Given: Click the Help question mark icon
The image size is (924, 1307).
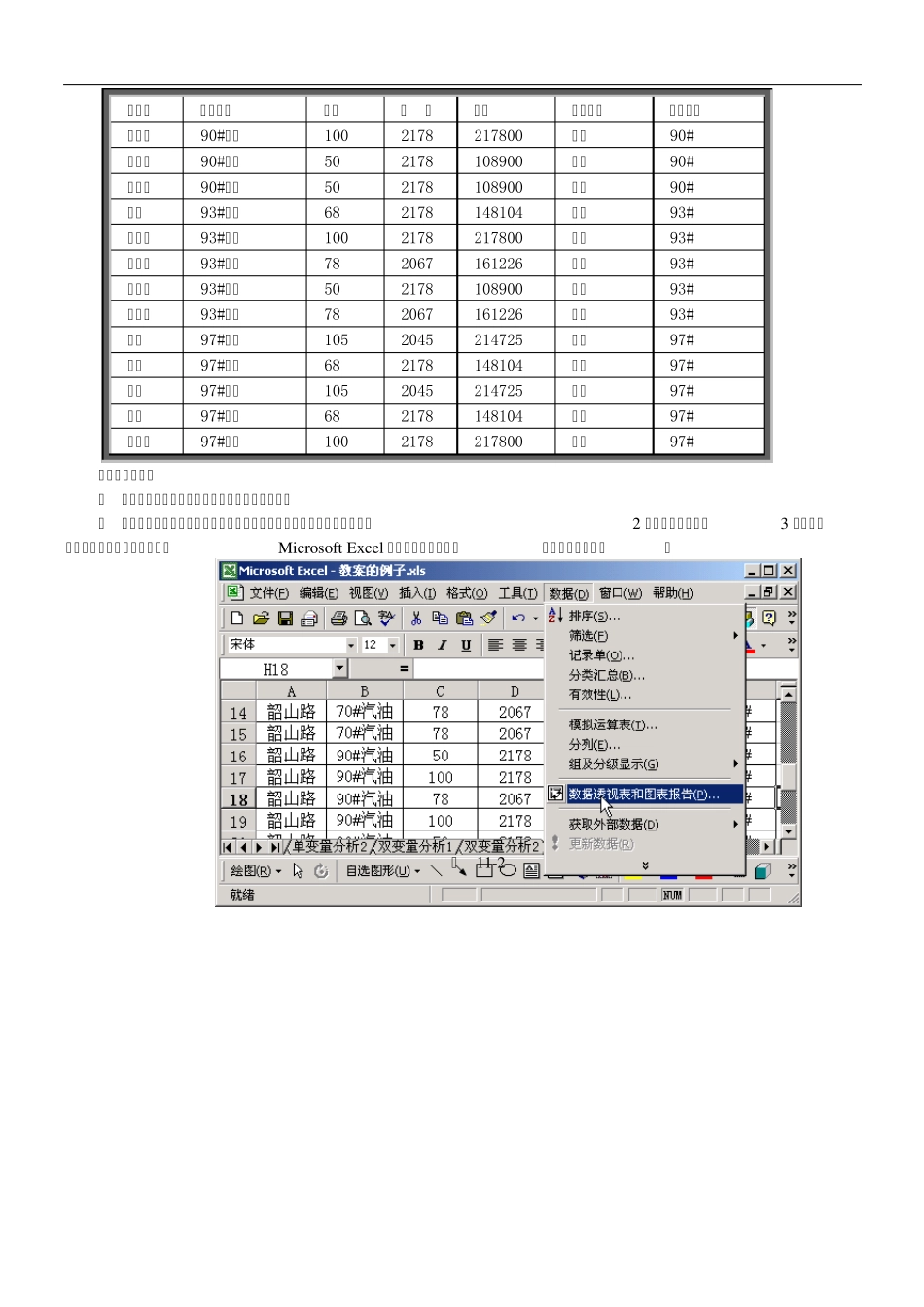Looking at the screenshot, I should click(768, 618).
